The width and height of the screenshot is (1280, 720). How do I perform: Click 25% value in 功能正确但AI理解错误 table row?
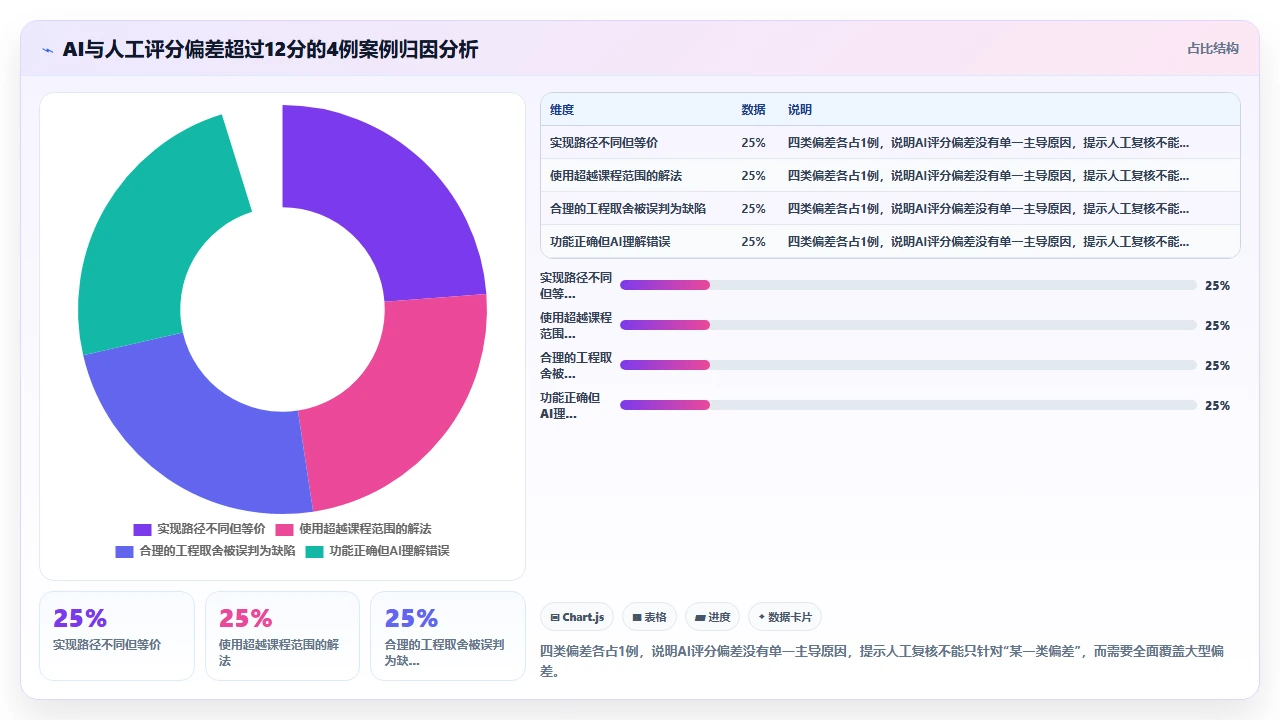point(753,241)
